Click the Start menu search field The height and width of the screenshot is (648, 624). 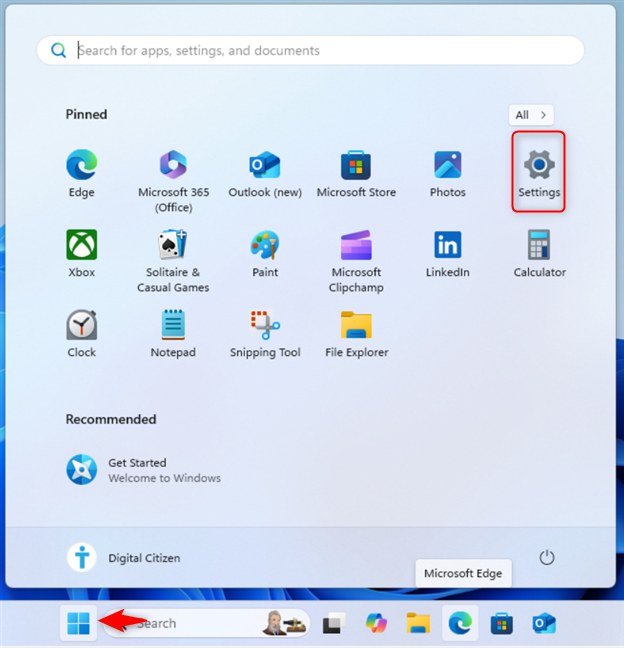(x=310, y=50)
